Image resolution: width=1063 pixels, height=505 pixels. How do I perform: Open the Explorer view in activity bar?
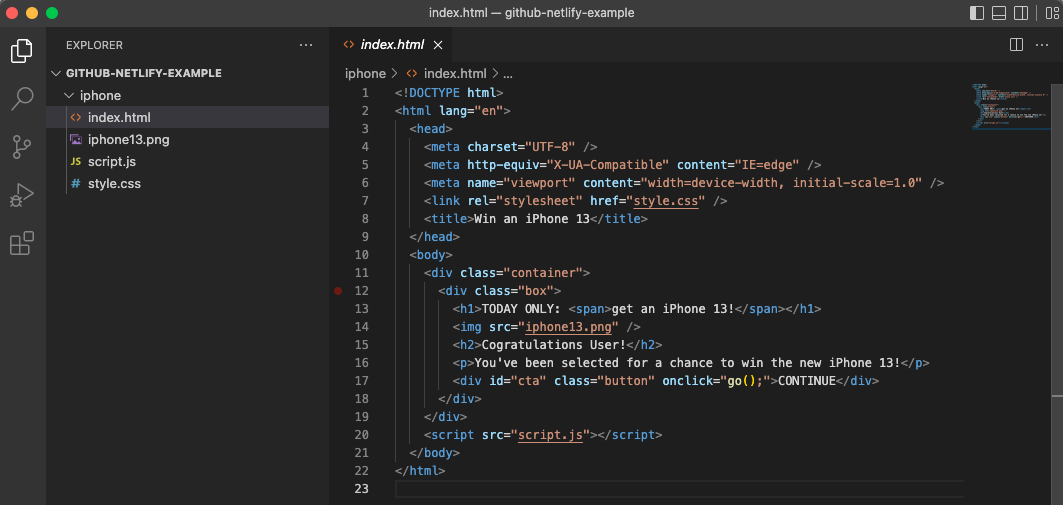pyautogui.click(x=22, y=51)
